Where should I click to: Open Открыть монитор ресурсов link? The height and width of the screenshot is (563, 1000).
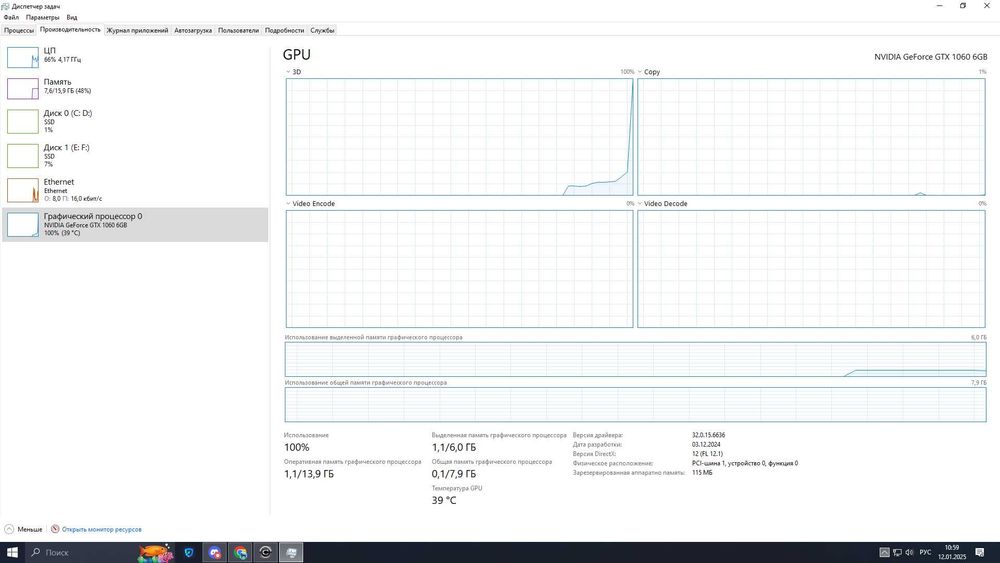pyautogui.click(x=101, y=529)
